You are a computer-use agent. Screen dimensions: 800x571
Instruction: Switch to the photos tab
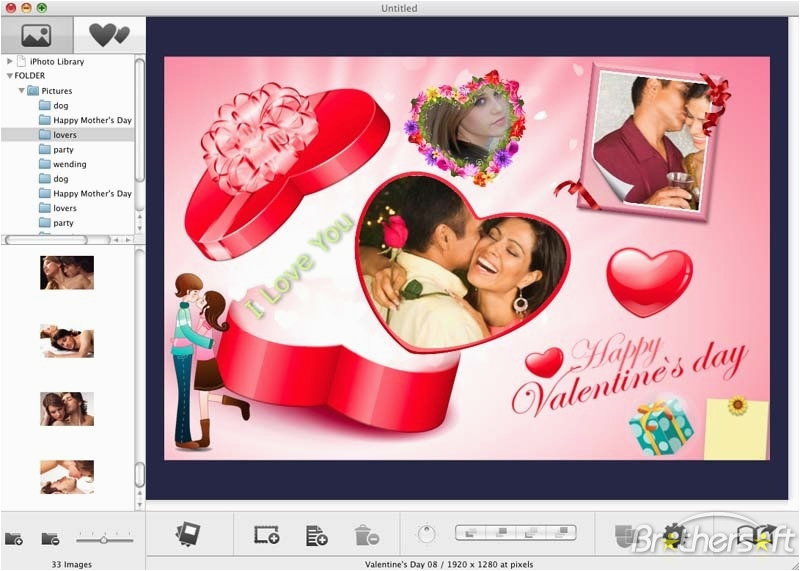[36, 36]
